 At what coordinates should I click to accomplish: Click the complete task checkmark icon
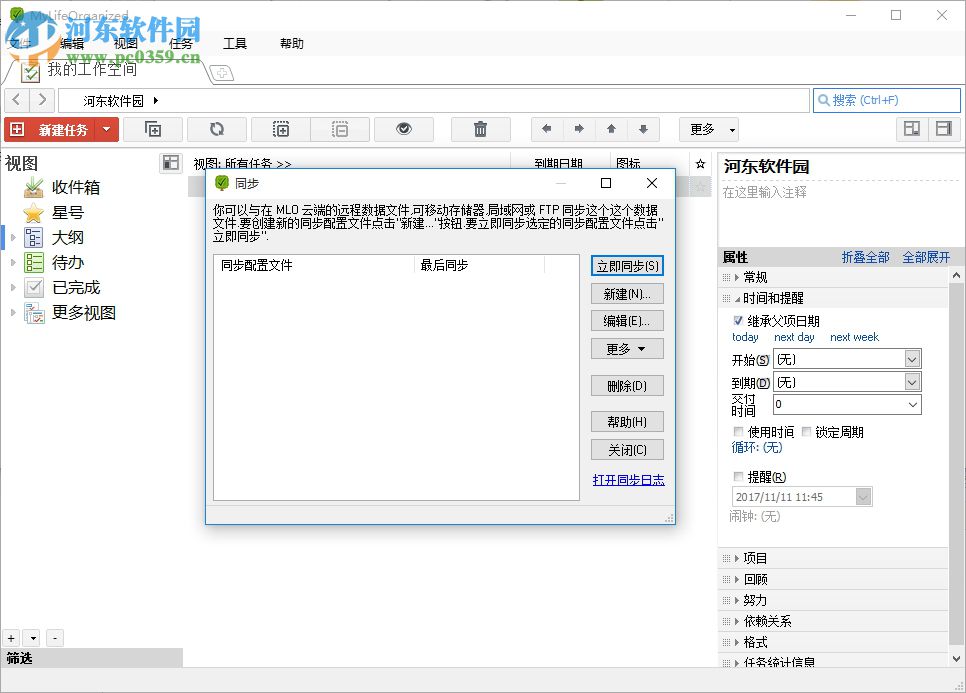[403, 128]
